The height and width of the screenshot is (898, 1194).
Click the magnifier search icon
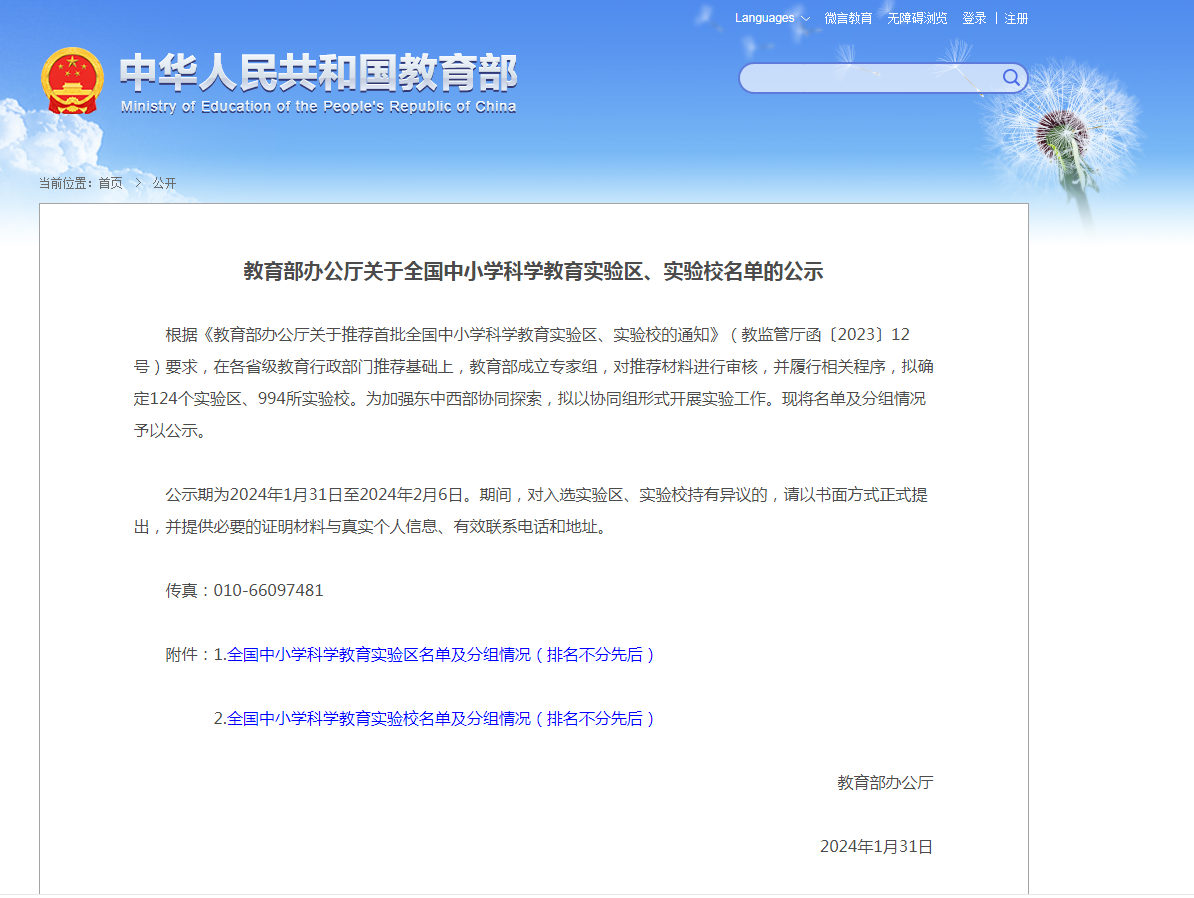pyautogui.click(x=1010, y=78)
